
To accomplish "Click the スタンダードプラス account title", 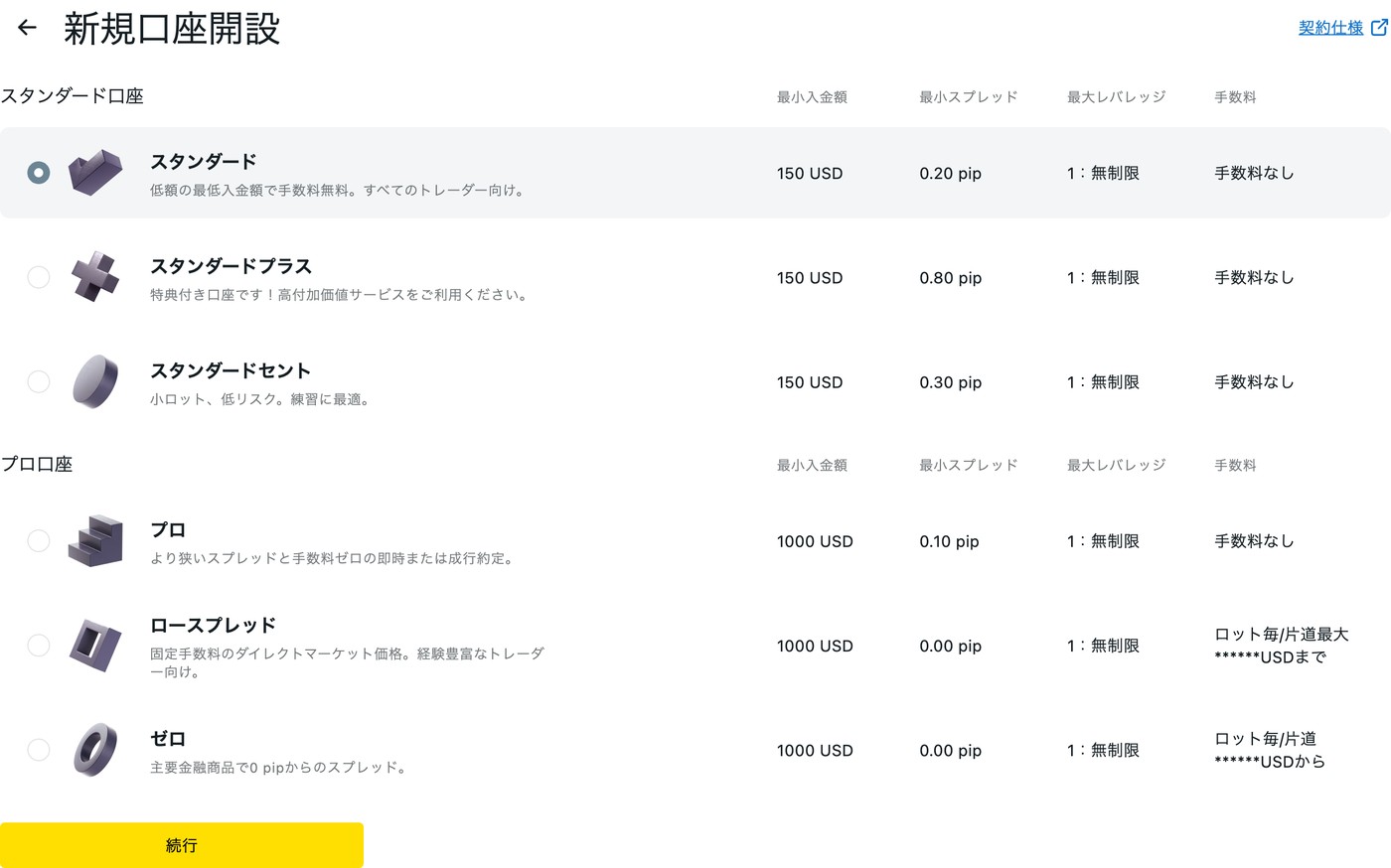I will pyautogui.click(x=231, y=266).
